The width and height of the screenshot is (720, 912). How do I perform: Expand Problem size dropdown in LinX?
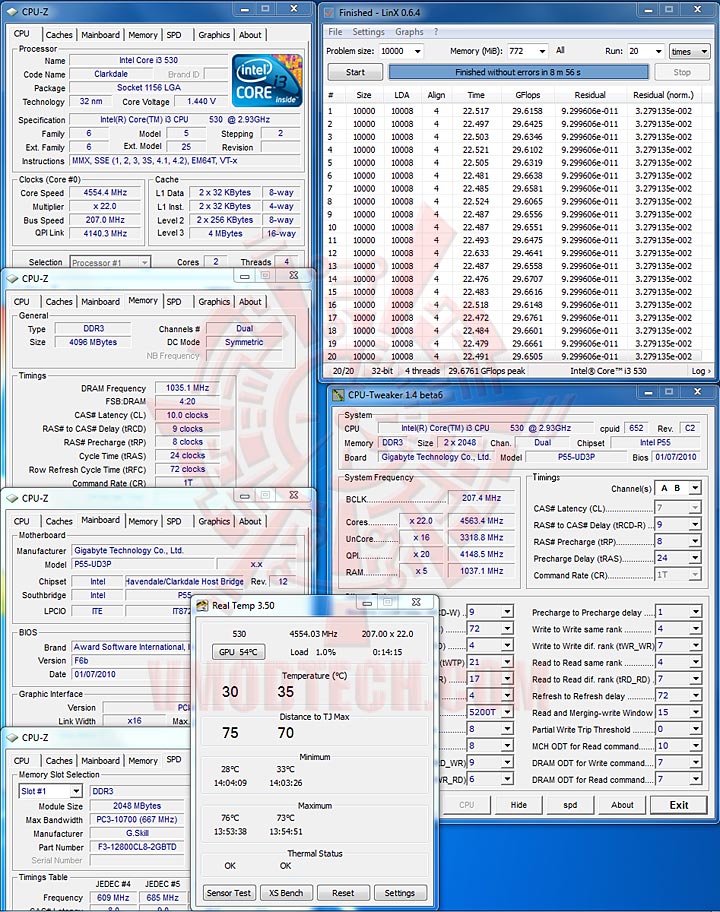417,51
